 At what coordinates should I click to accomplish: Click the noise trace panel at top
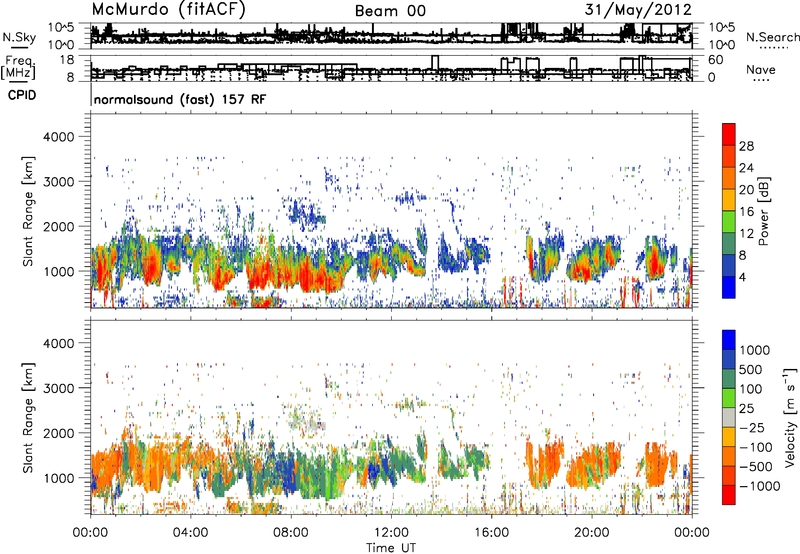tap(391, 35)
